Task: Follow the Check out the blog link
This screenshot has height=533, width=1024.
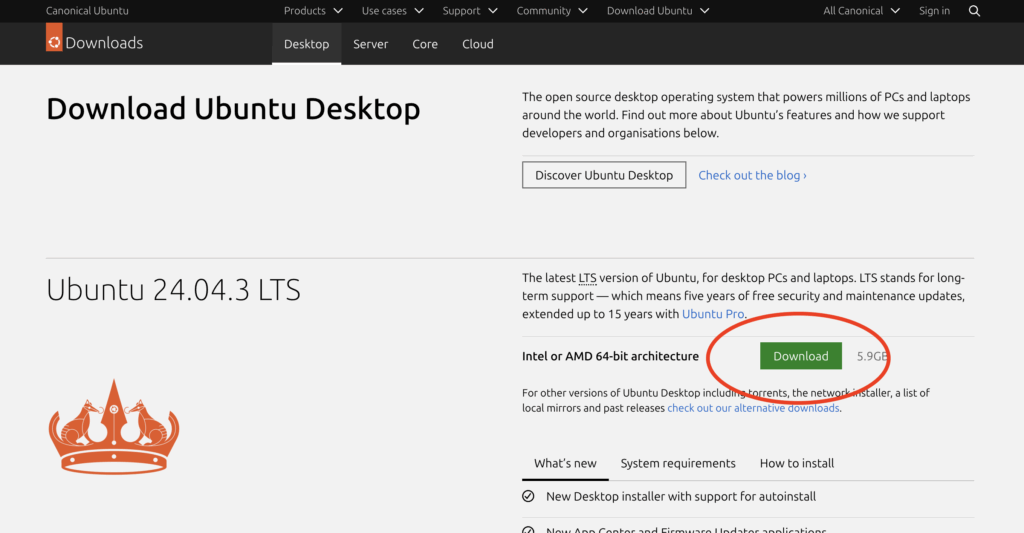Action: pos(752,175)
